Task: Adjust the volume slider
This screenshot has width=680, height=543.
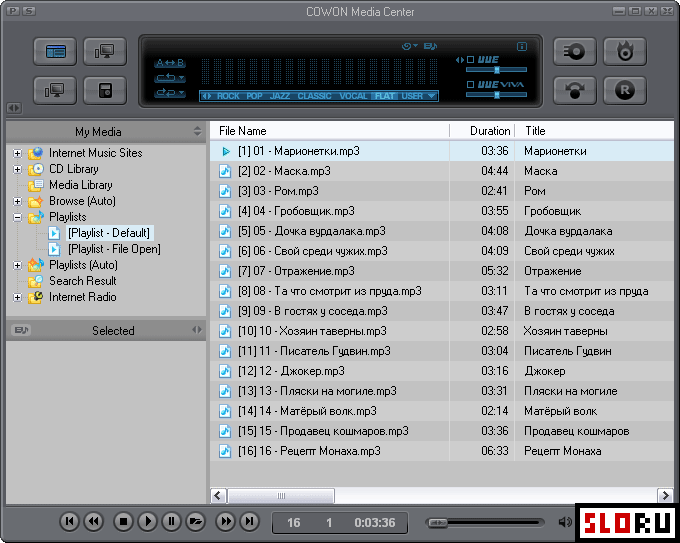Action: tap(484, 523)
